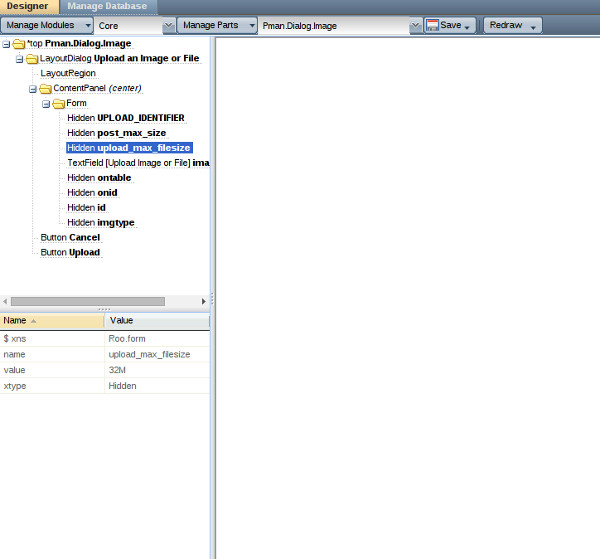Click the tree scrollbar right arrow
600x559 pixels.
click(x=204, y=302)
